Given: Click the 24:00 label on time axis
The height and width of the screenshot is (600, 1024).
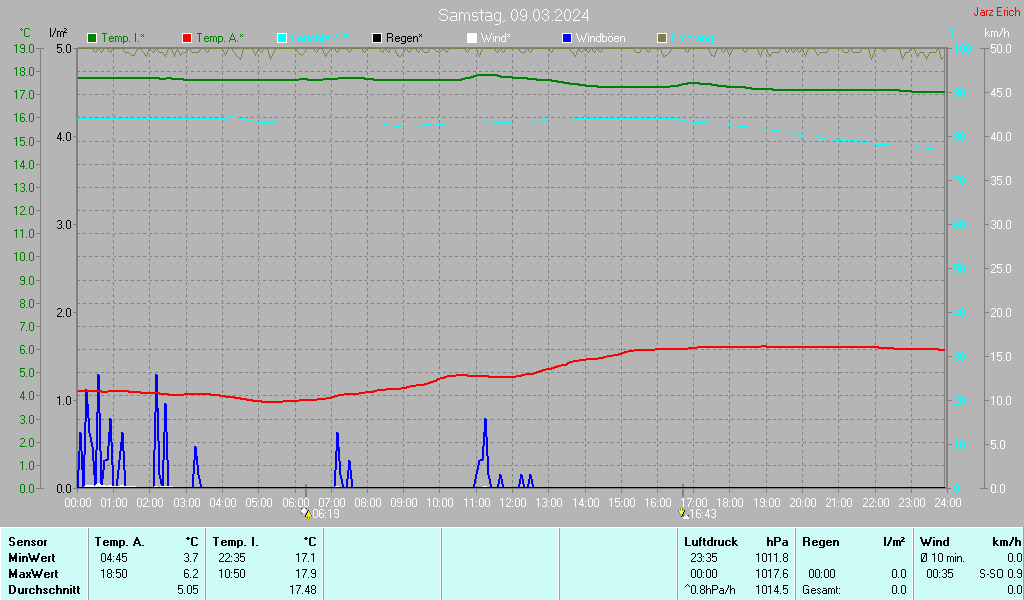Looking at the screenshot, I should [x=948, y=502].
